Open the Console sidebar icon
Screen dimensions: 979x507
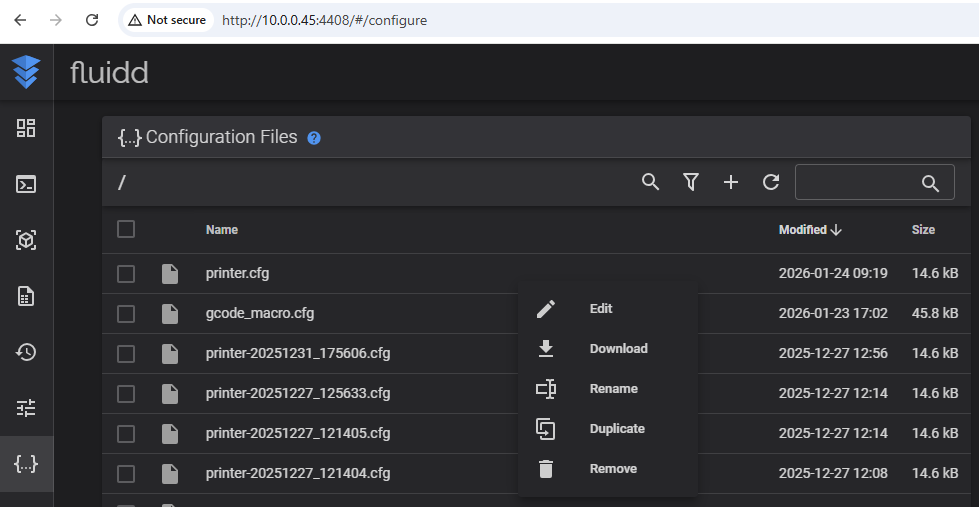click(x=26, y=184)
